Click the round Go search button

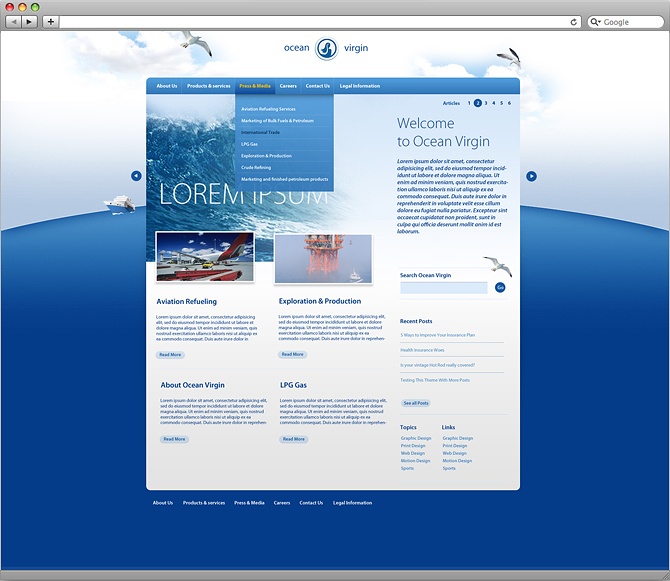tap(500, 288)
